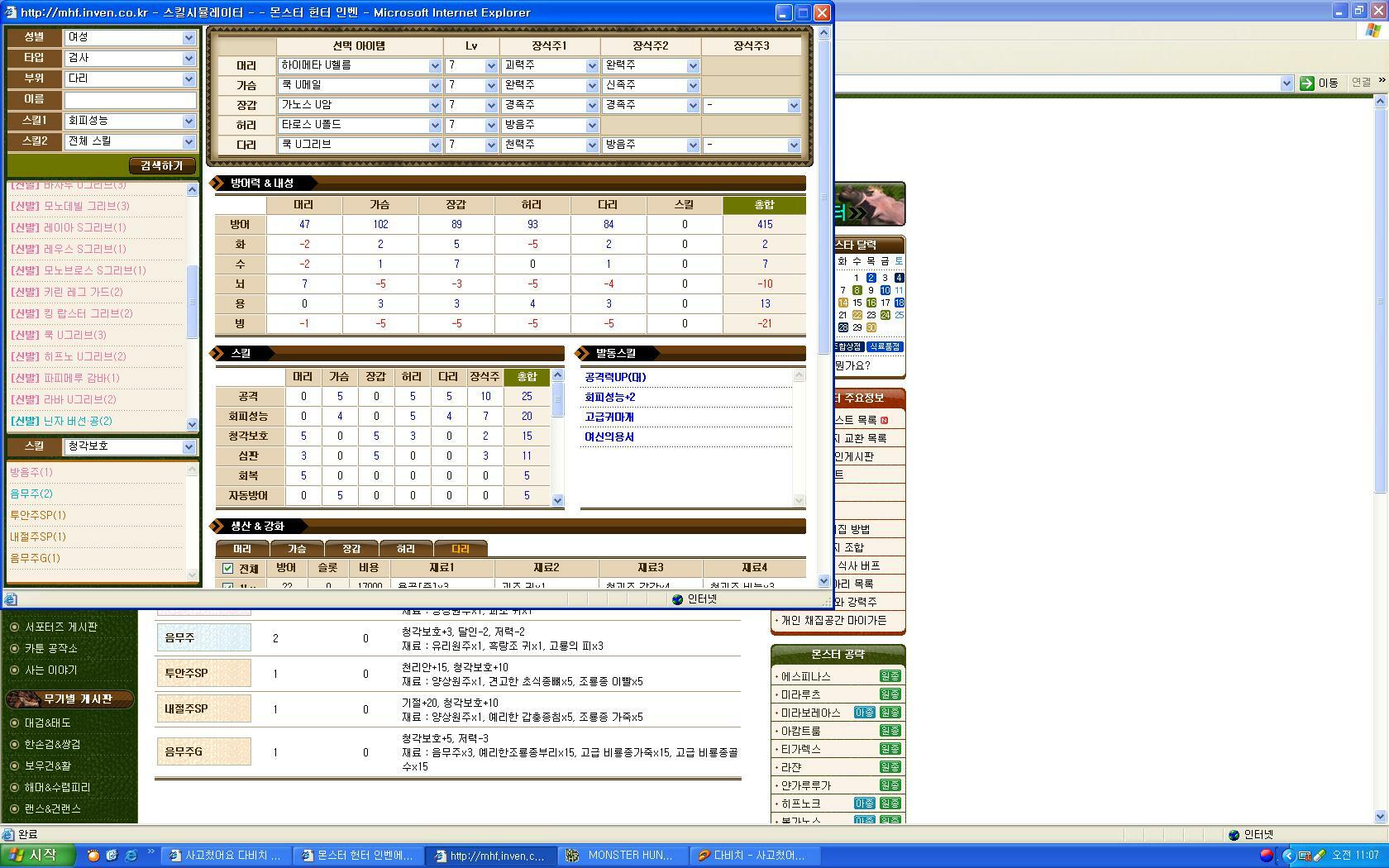Click Internet Explorer quick launch icon
The height and width of the screenshot is (868, 1389).
pyautogui.click(x=131, y=856)
